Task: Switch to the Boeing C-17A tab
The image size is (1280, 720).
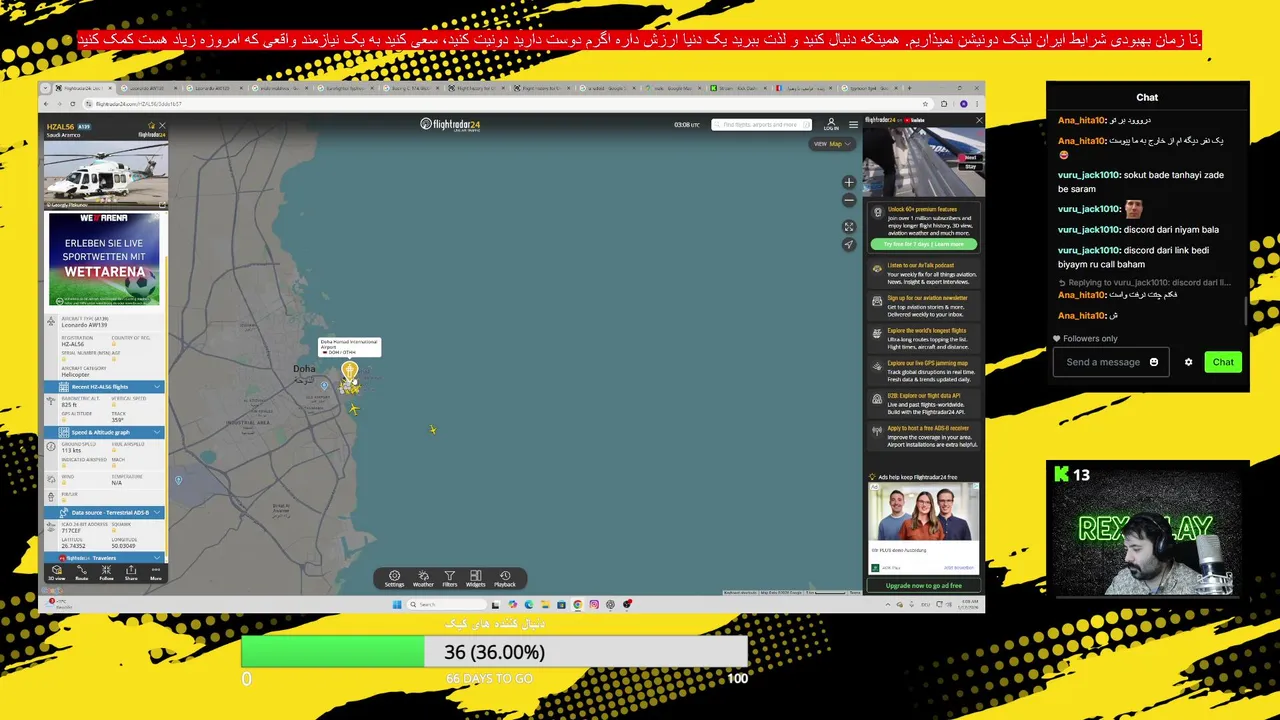Action: pos(413,88)
